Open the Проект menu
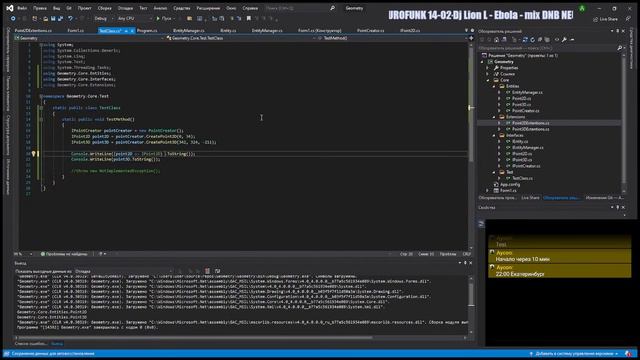This screenshot has width=640, height=360. [x=84, y=8]
